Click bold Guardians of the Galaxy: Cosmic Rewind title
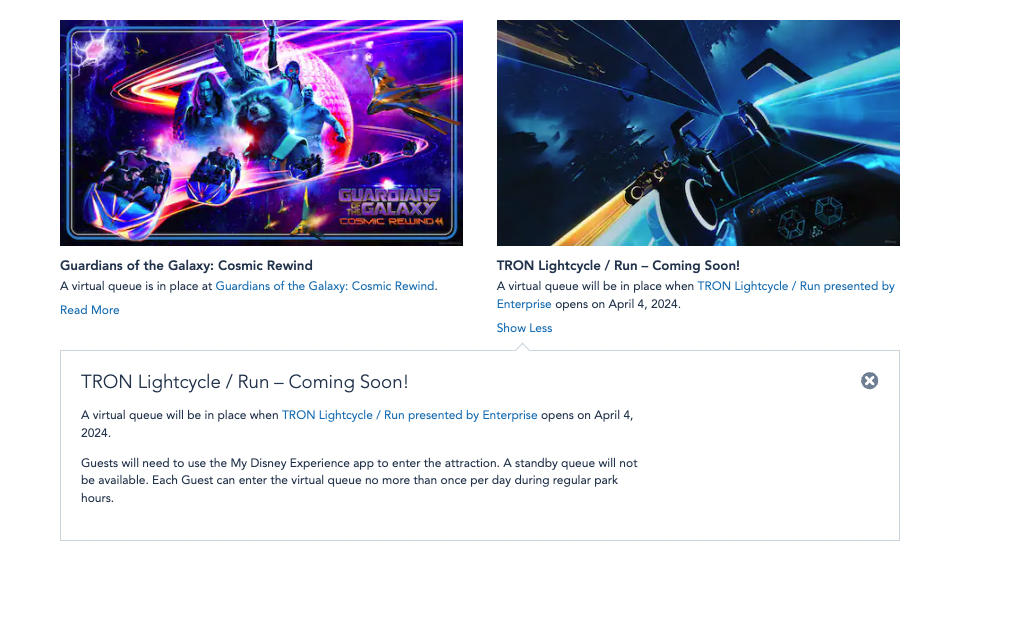Viewport: 1017px width, 618px height. (x=186, y=266)
